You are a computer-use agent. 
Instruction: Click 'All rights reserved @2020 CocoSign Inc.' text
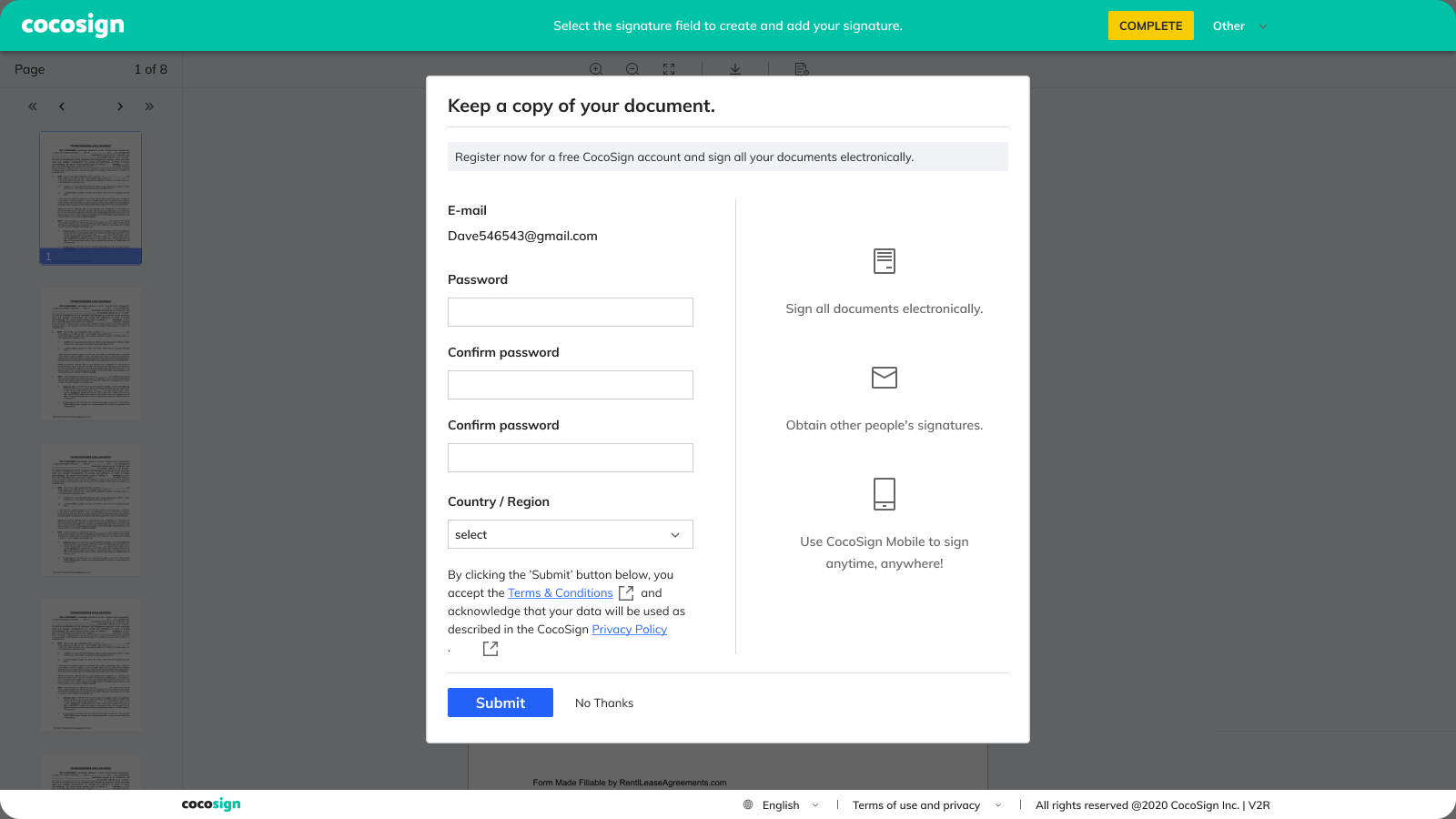coord(1137,805)
